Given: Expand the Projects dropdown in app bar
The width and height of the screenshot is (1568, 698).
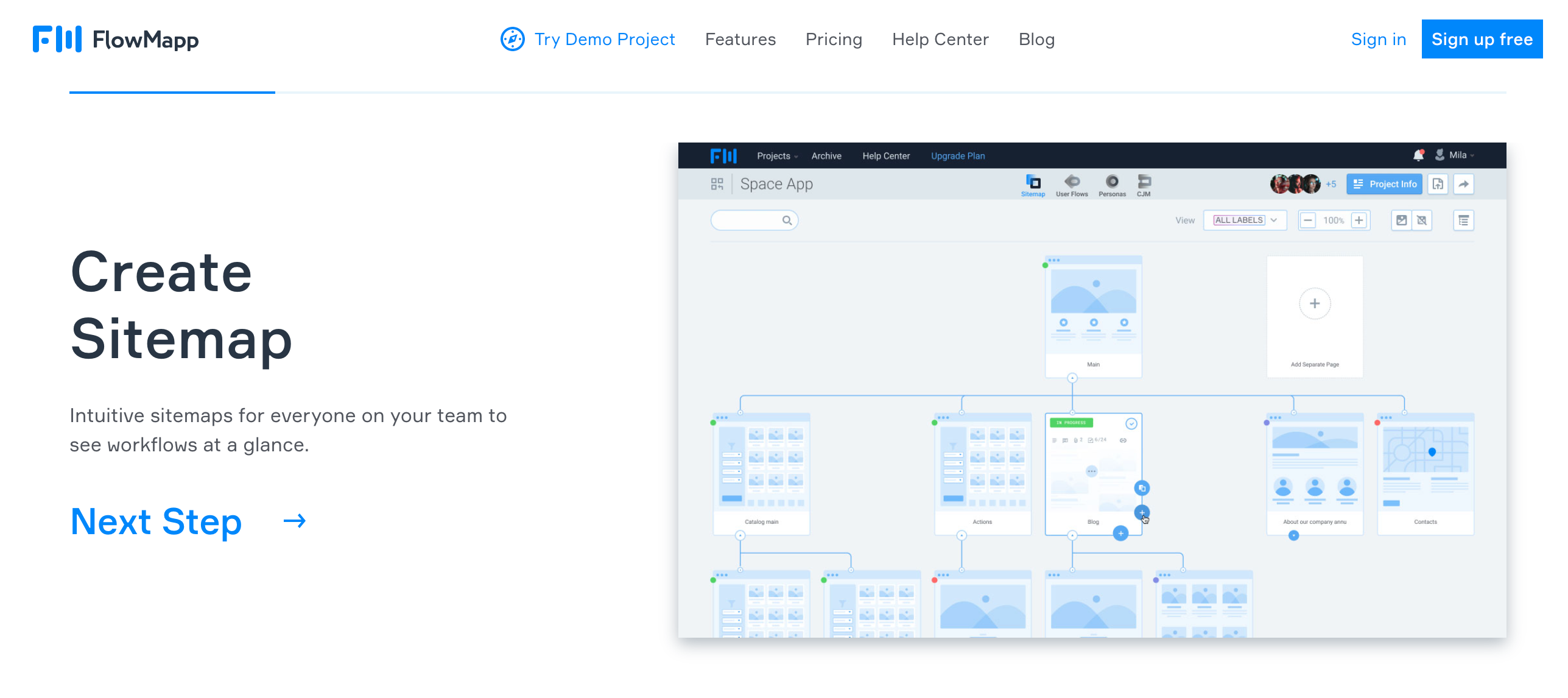Looking at the screenshot, I should point(777,156).
